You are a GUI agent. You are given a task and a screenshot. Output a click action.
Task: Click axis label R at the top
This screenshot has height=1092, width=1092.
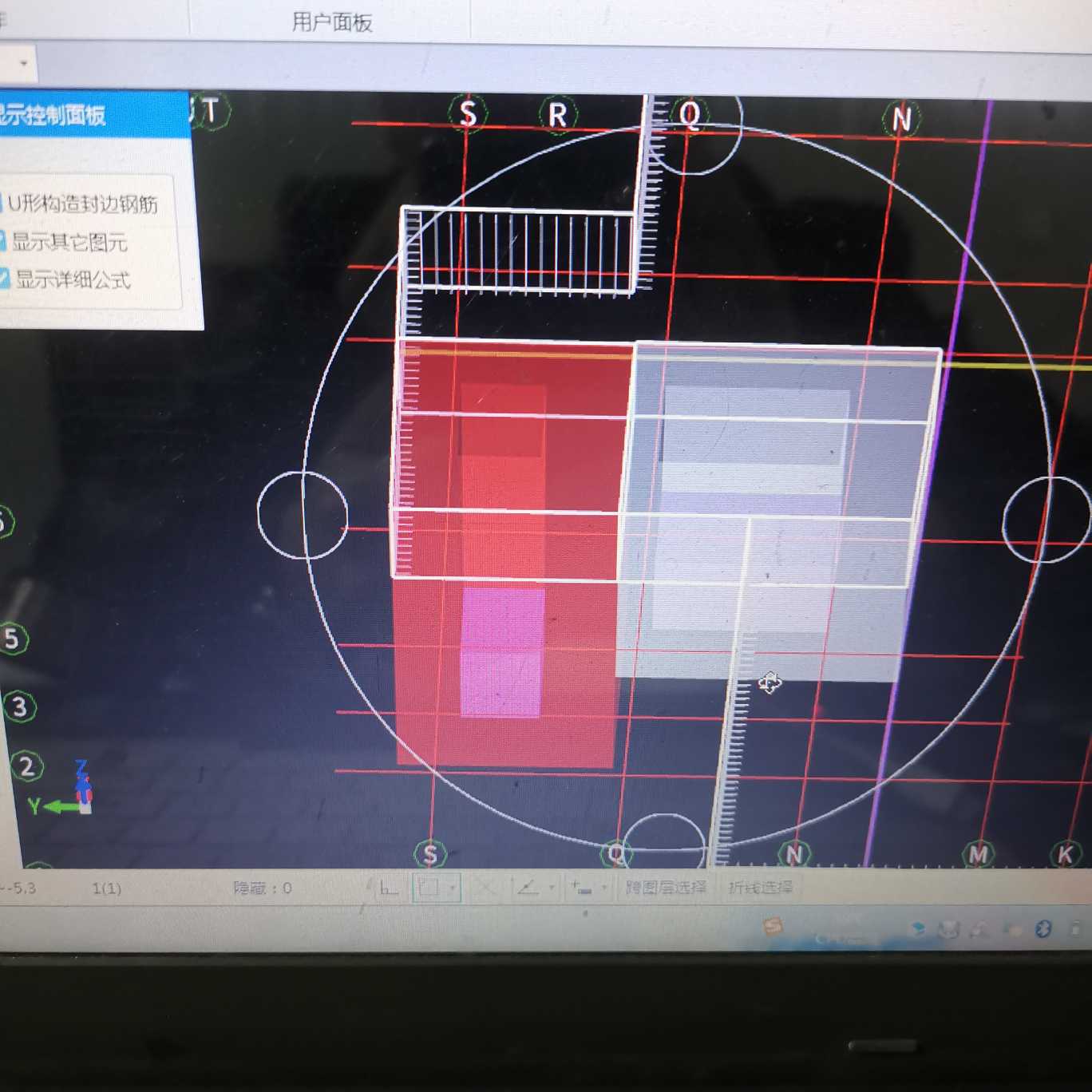558,115
